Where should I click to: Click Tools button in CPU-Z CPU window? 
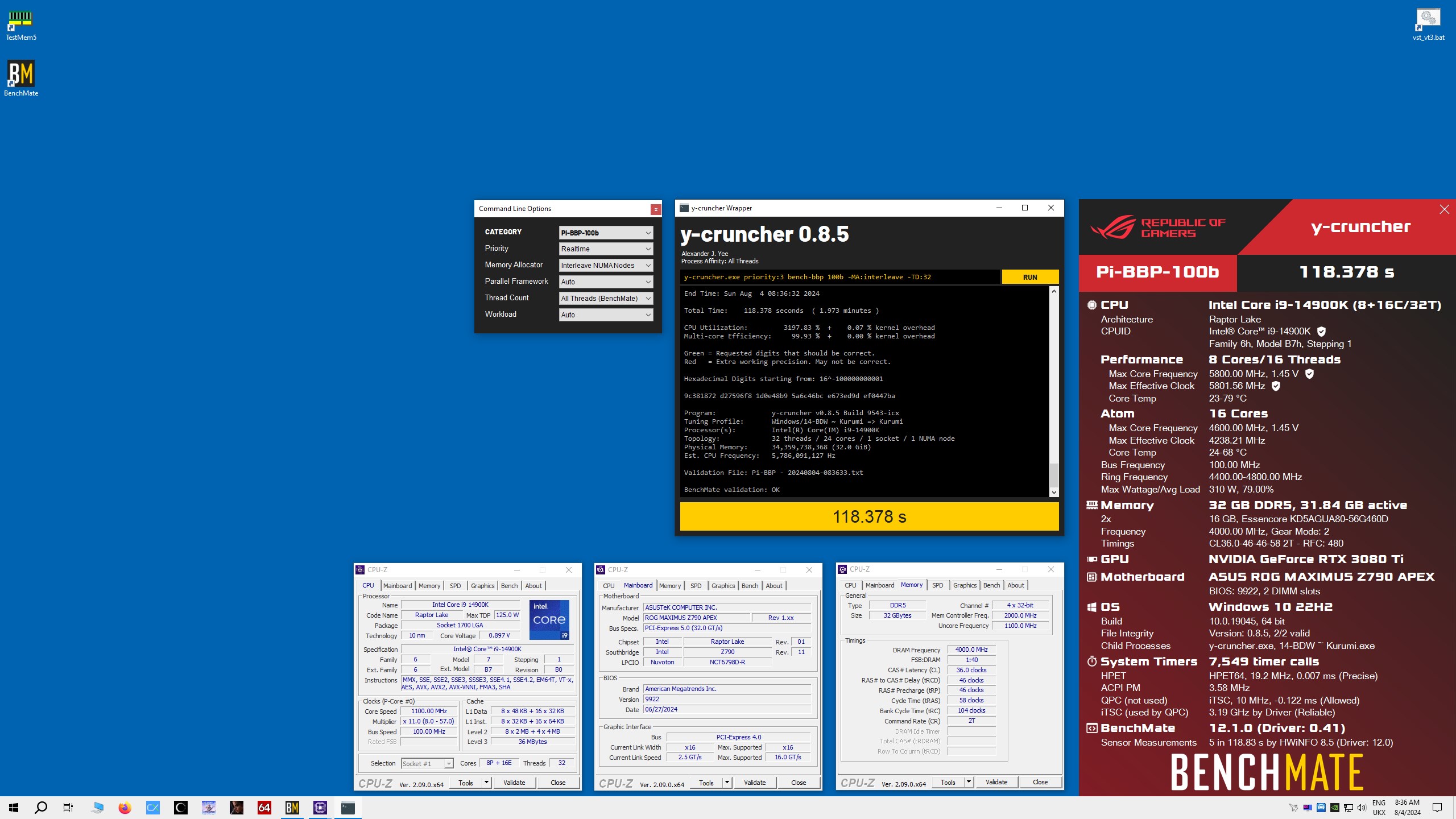tap(466, 783)
